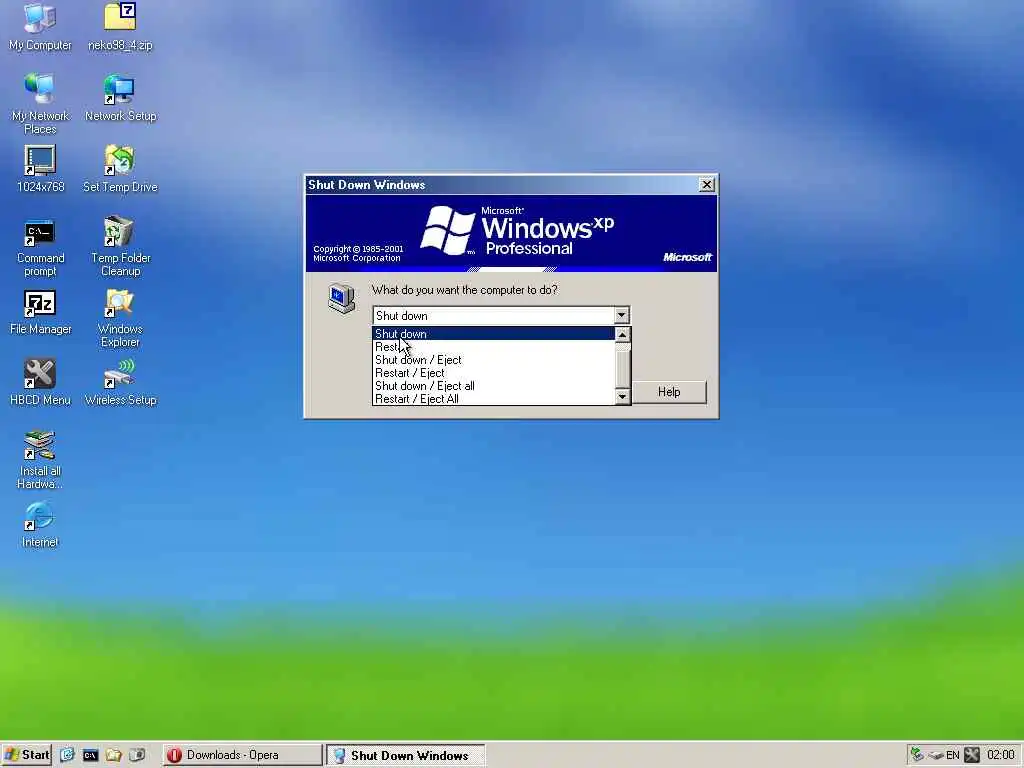1024x768 pixels.
Task: Click the dropdown list scroll down arrow
Action: pos(622,396)
